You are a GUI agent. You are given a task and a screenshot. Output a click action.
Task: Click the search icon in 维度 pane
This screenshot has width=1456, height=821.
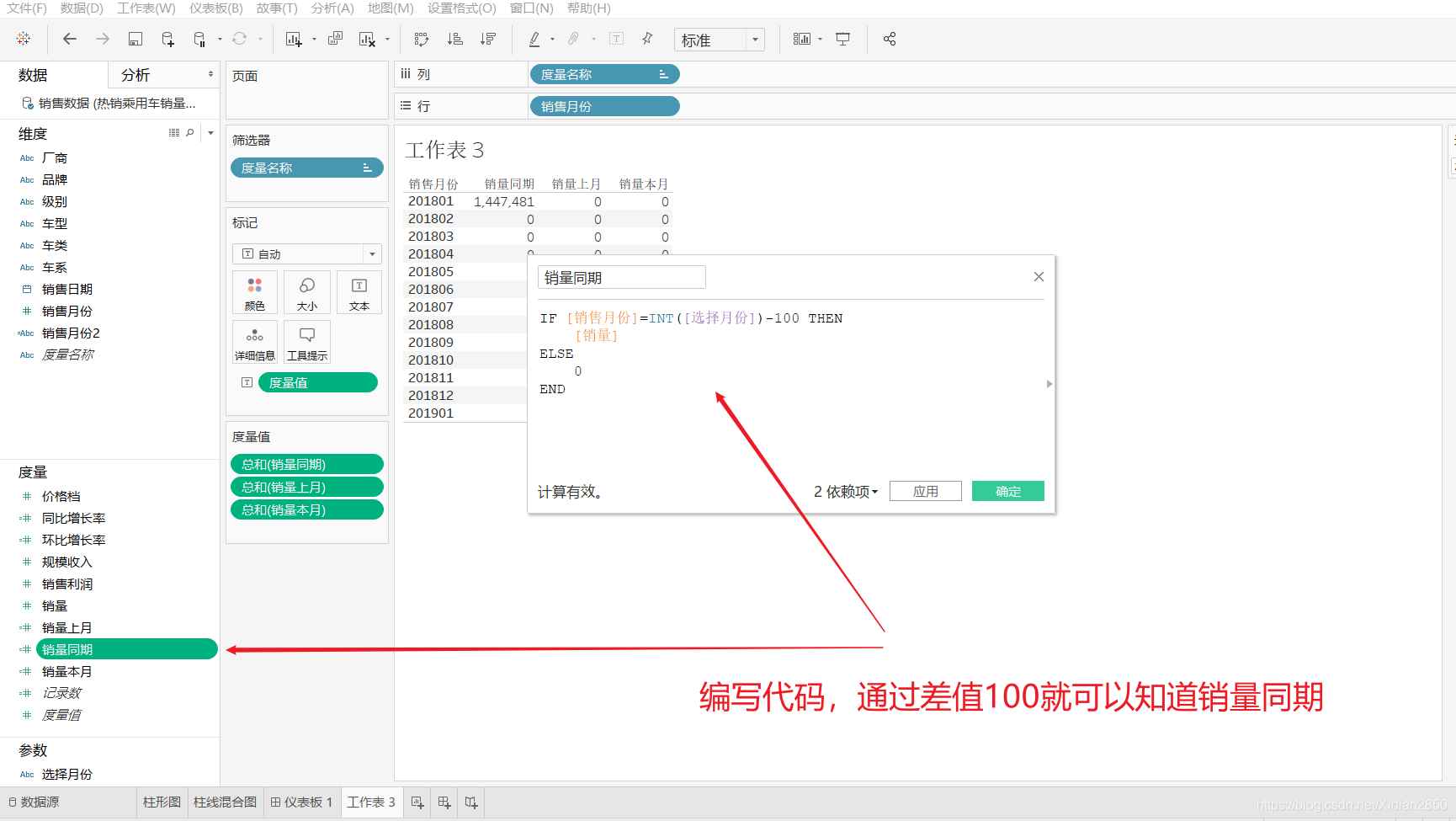[x=190, y=132]
